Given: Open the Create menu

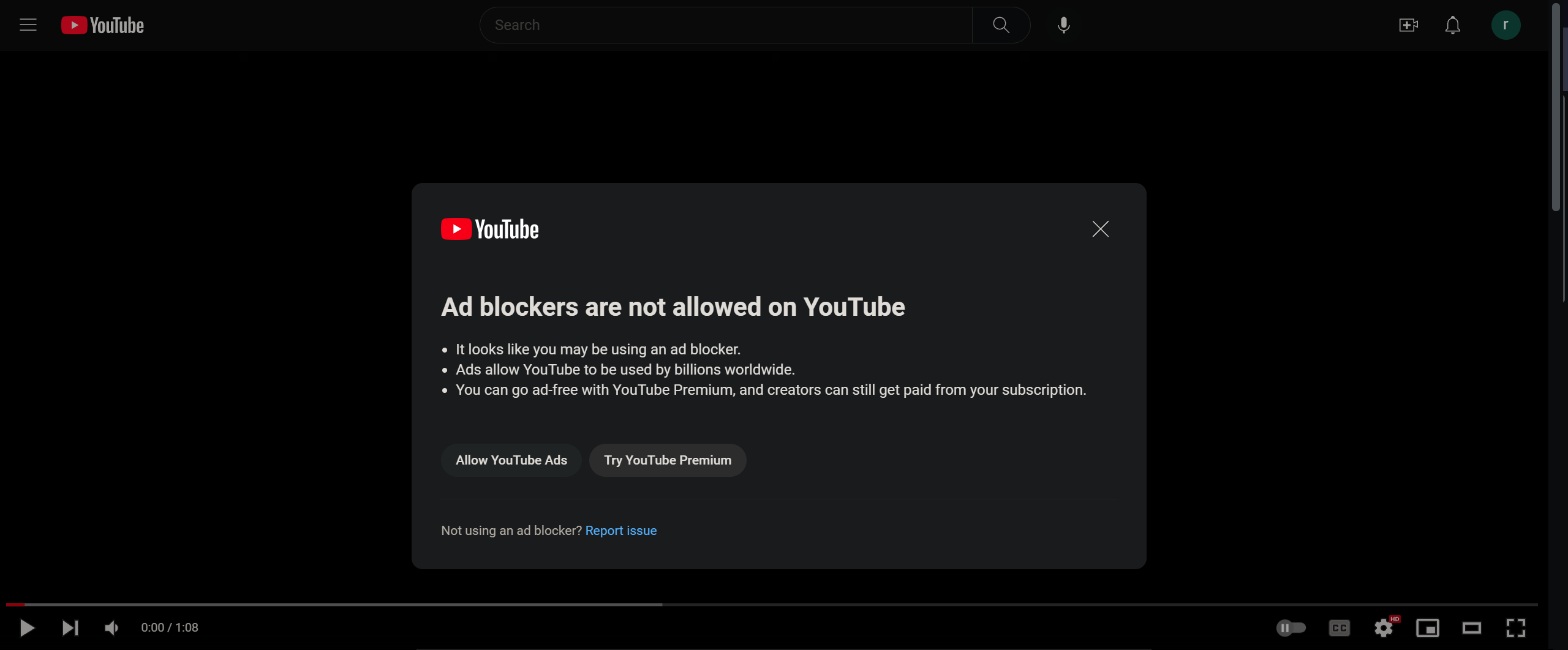Looking at the screenshot, I should (x=1408, y=24).
